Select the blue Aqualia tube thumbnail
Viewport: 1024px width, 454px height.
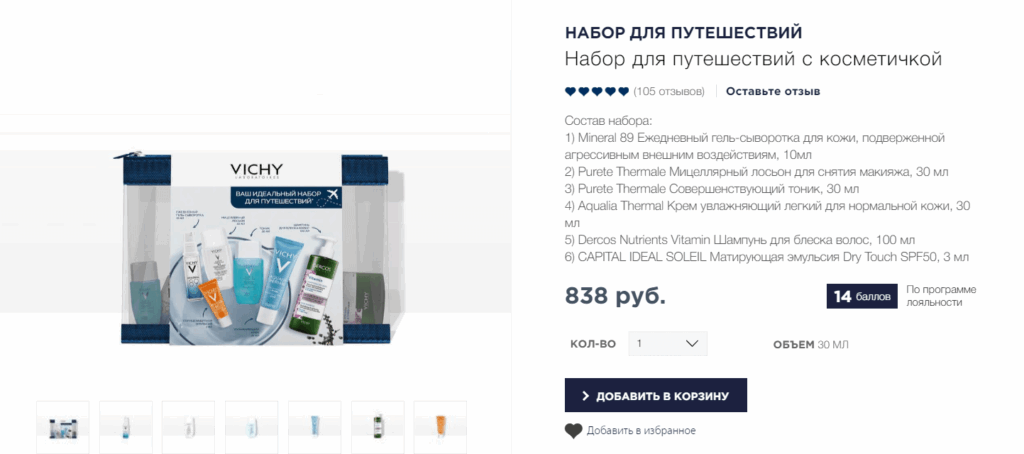pos(315,427)
